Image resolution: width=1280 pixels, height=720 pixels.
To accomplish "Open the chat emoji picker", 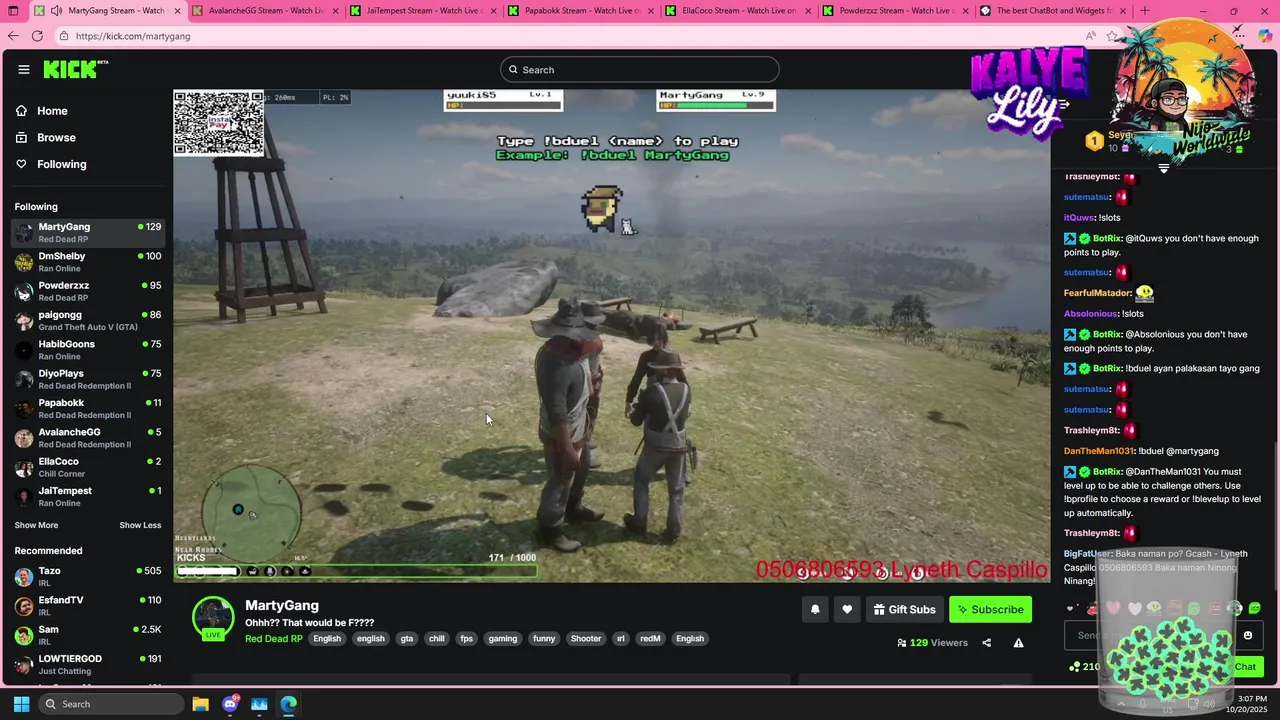I will (x=1247, y=635).
